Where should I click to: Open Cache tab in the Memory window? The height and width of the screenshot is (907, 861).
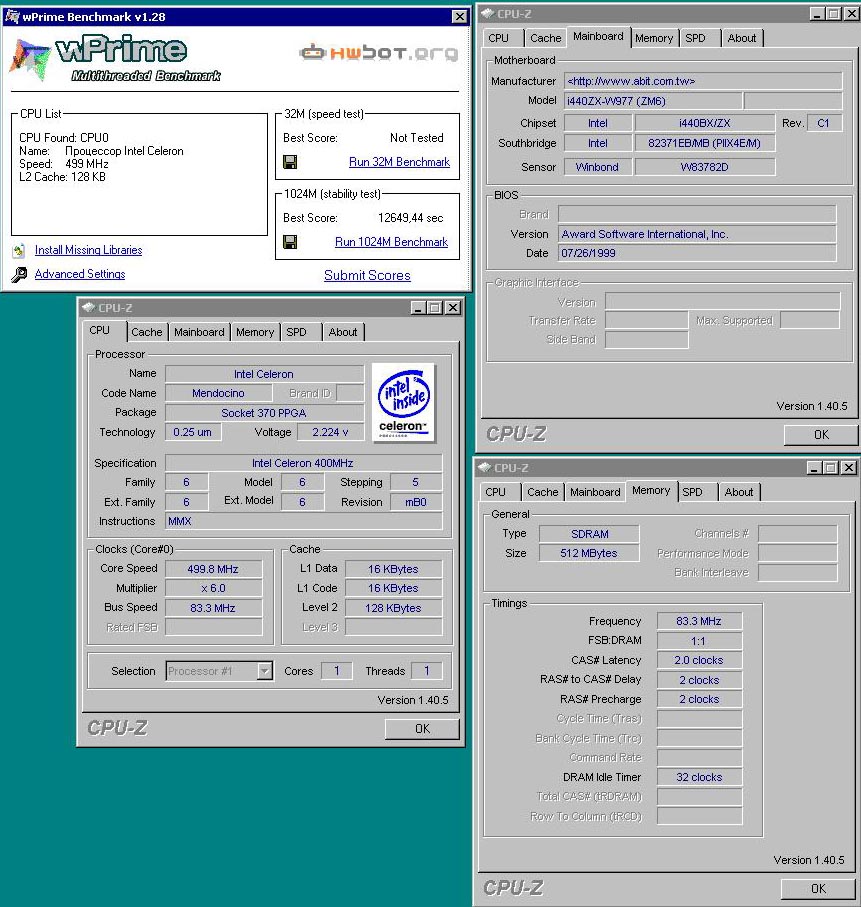pyautogui.click(x=543, y=492)
